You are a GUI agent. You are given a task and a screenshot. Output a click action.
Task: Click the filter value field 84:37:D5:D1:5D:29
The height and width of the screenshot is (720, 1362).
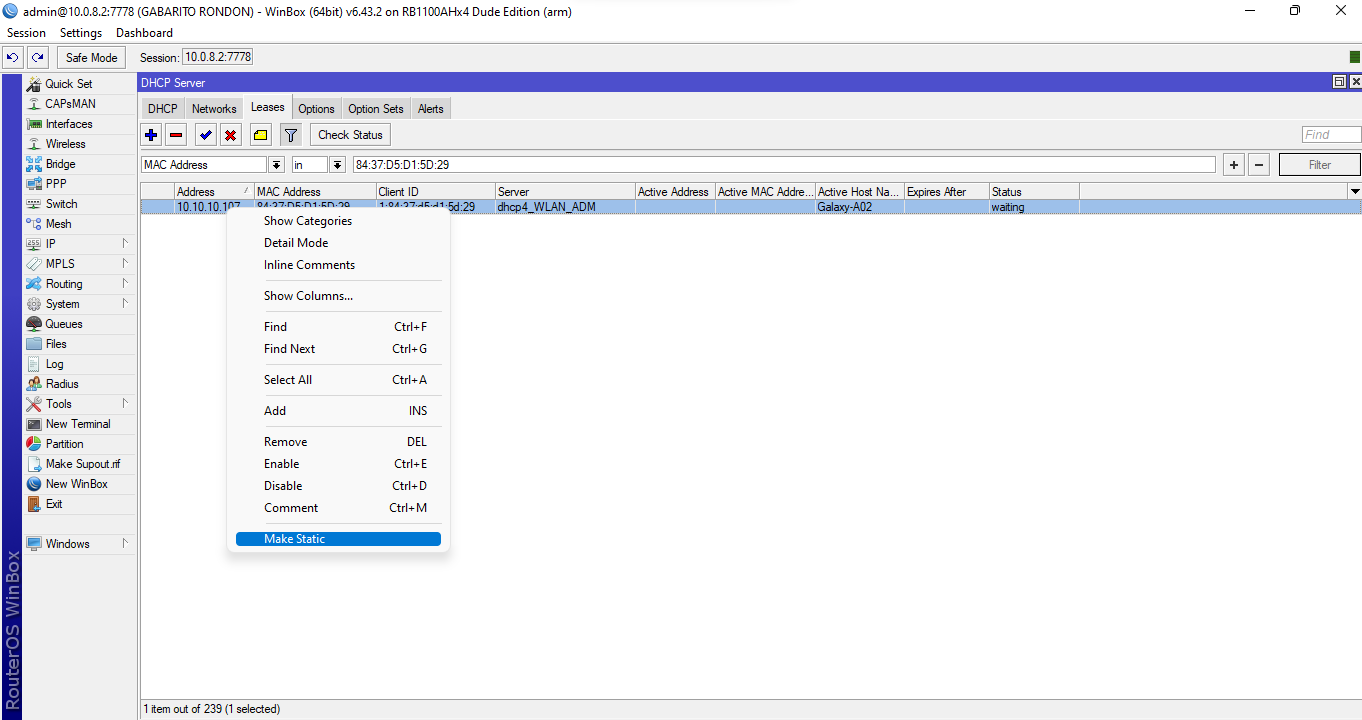[783, 165]
